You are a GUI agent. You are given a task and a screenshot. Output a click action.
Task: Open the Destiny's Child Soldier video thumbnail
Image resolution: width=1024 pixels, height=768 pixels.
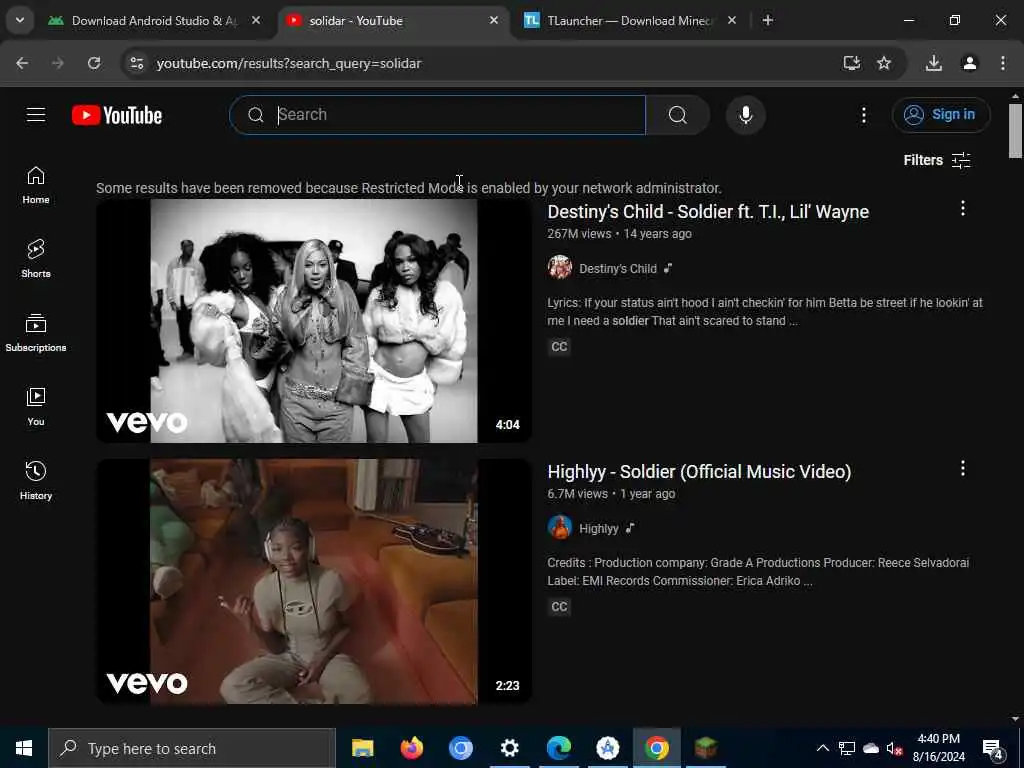click(x=313, y=321)
